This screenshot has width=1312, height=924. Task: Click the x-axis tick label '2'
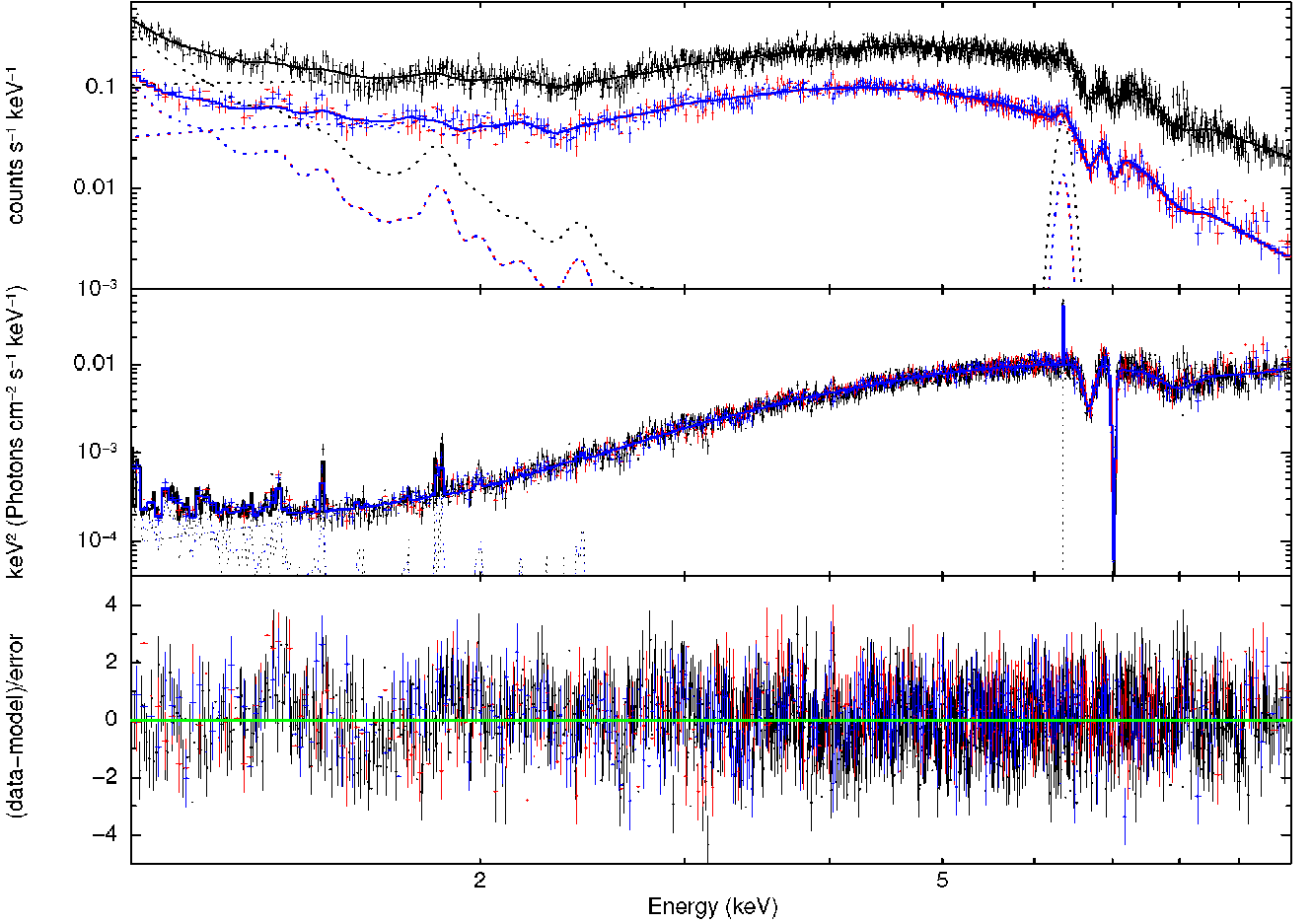click(x=480, y=882)
